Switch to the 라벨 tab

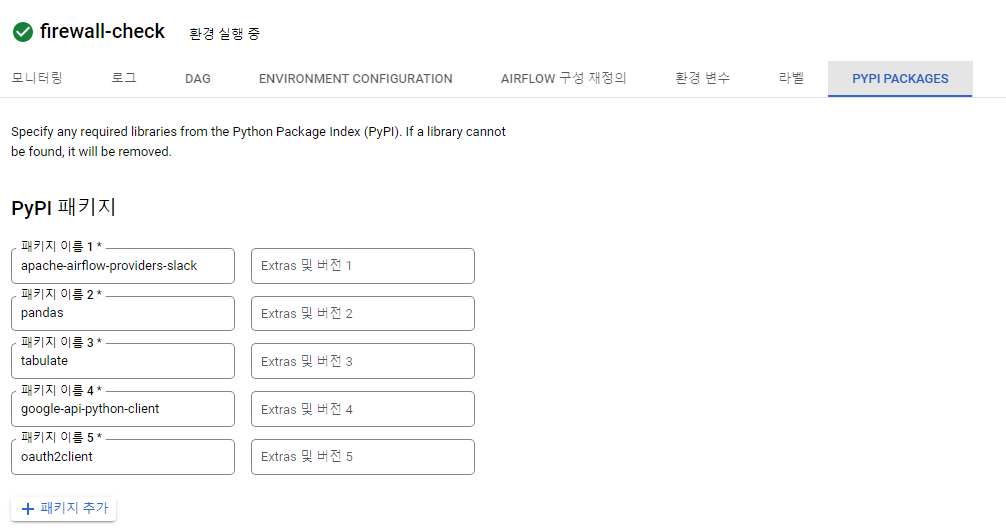click(791, 78)
